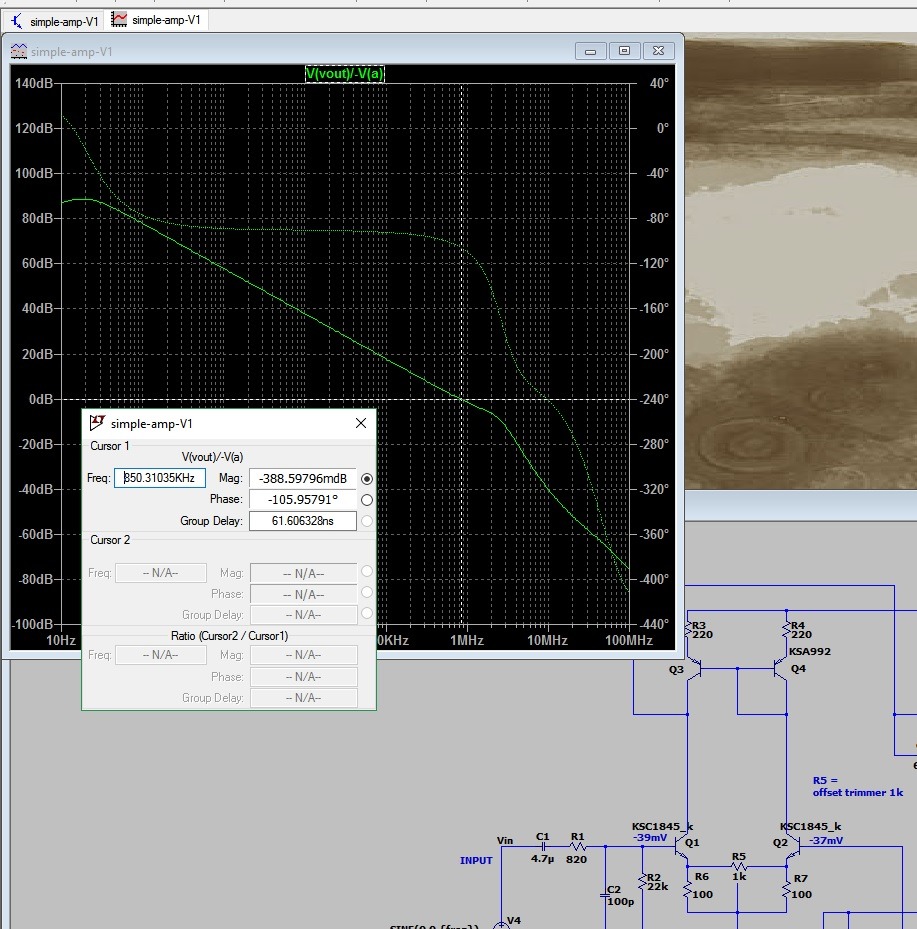Select capacitor C1 4.7µ
This screenshot has height=929, width=917.
click(543, 847)
